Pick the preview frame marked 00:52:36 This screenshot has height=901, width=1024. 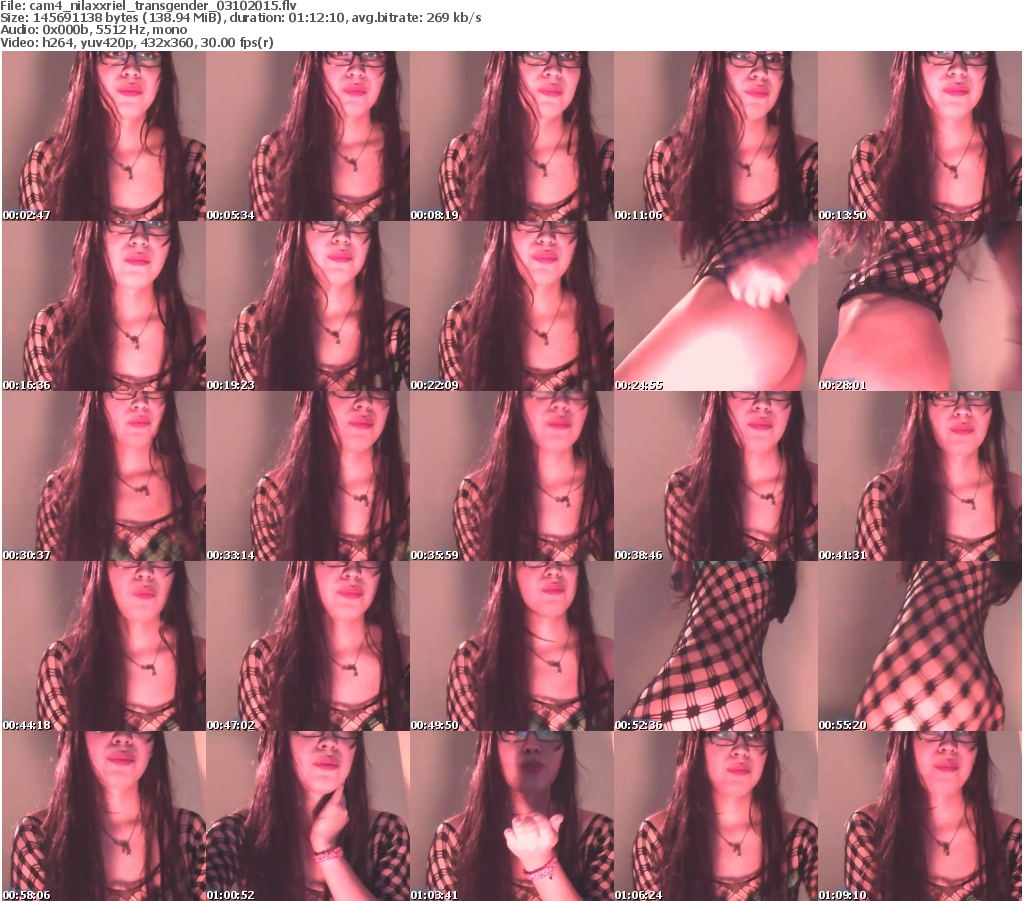716,646
